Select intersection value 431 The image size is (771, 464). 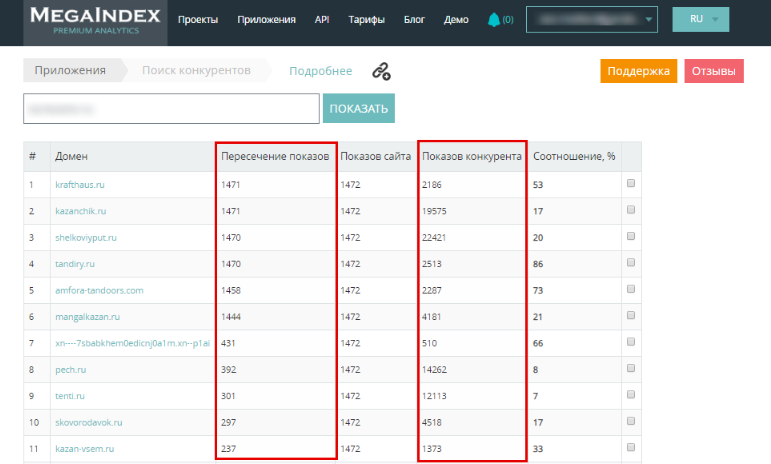[228, 343]
